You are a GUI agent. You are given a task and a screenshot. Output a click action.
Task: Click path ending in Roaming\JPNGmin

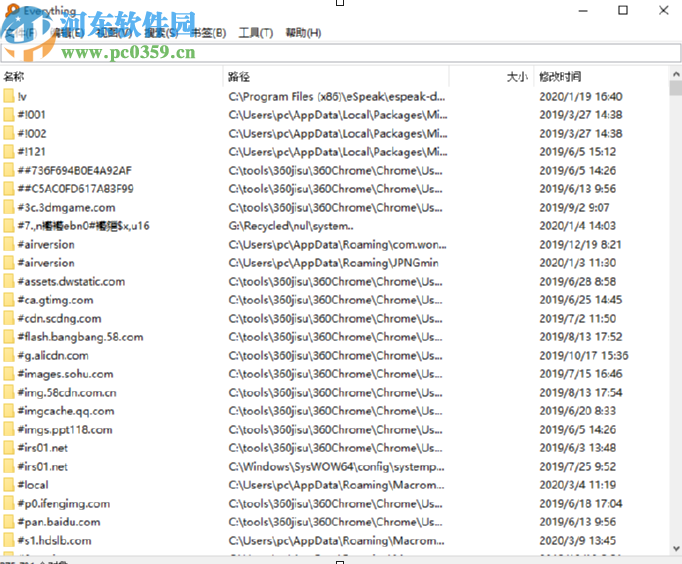pos(333,263)
